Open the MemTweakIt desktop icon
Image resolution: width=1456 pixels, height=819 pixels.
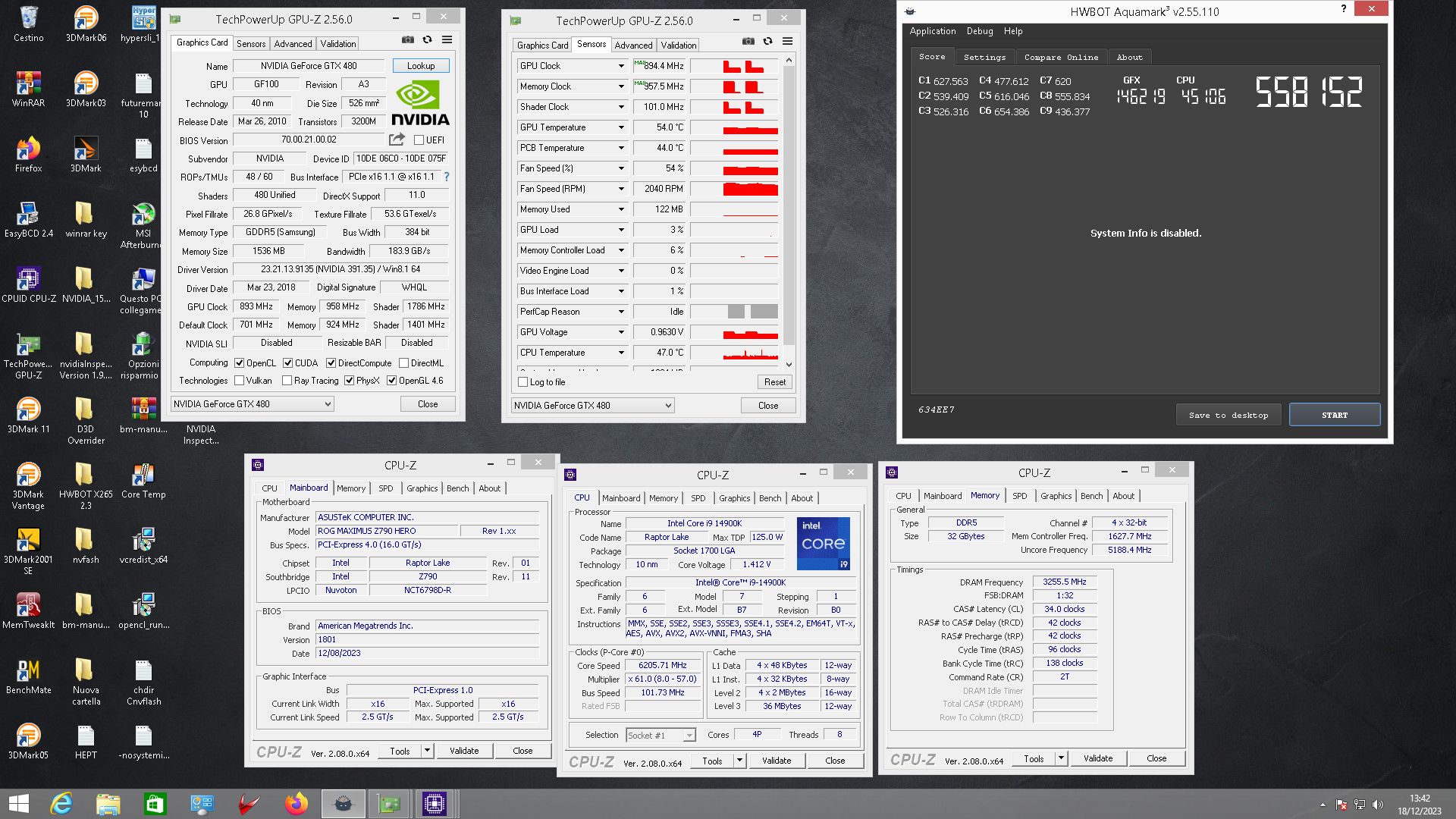coord(28,611)
